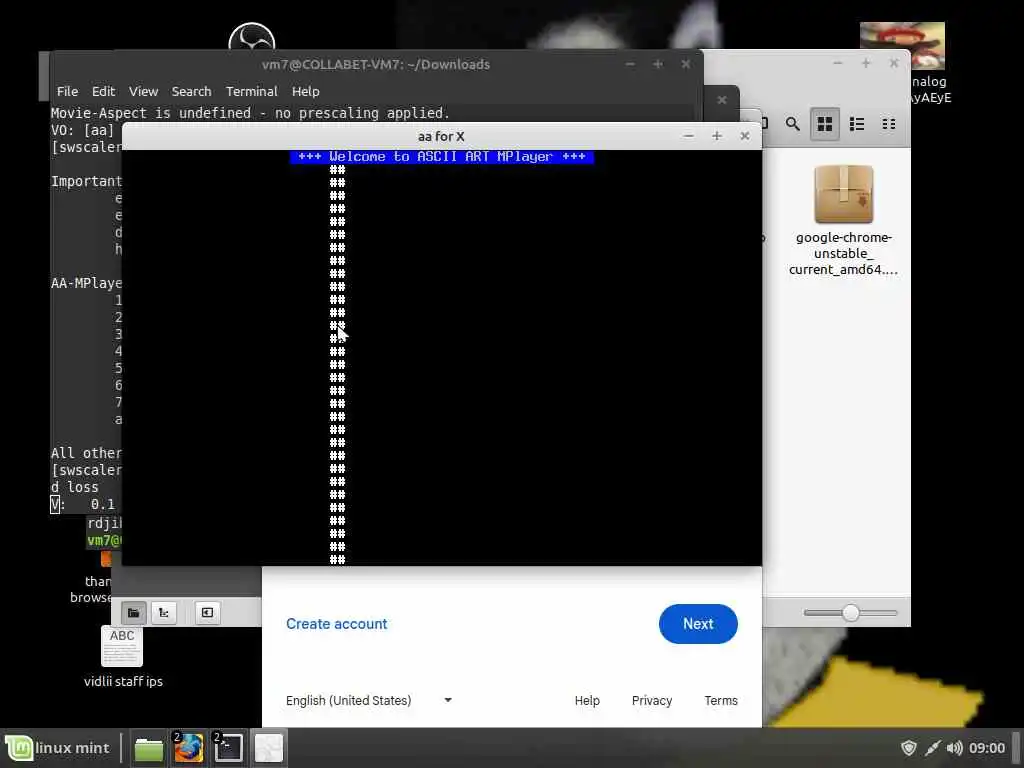Click the terminal title vm7@COLLABET-VM7: ~/Downloads
The height and width of the screenshot is (768, 1024).
click(376, 64)
